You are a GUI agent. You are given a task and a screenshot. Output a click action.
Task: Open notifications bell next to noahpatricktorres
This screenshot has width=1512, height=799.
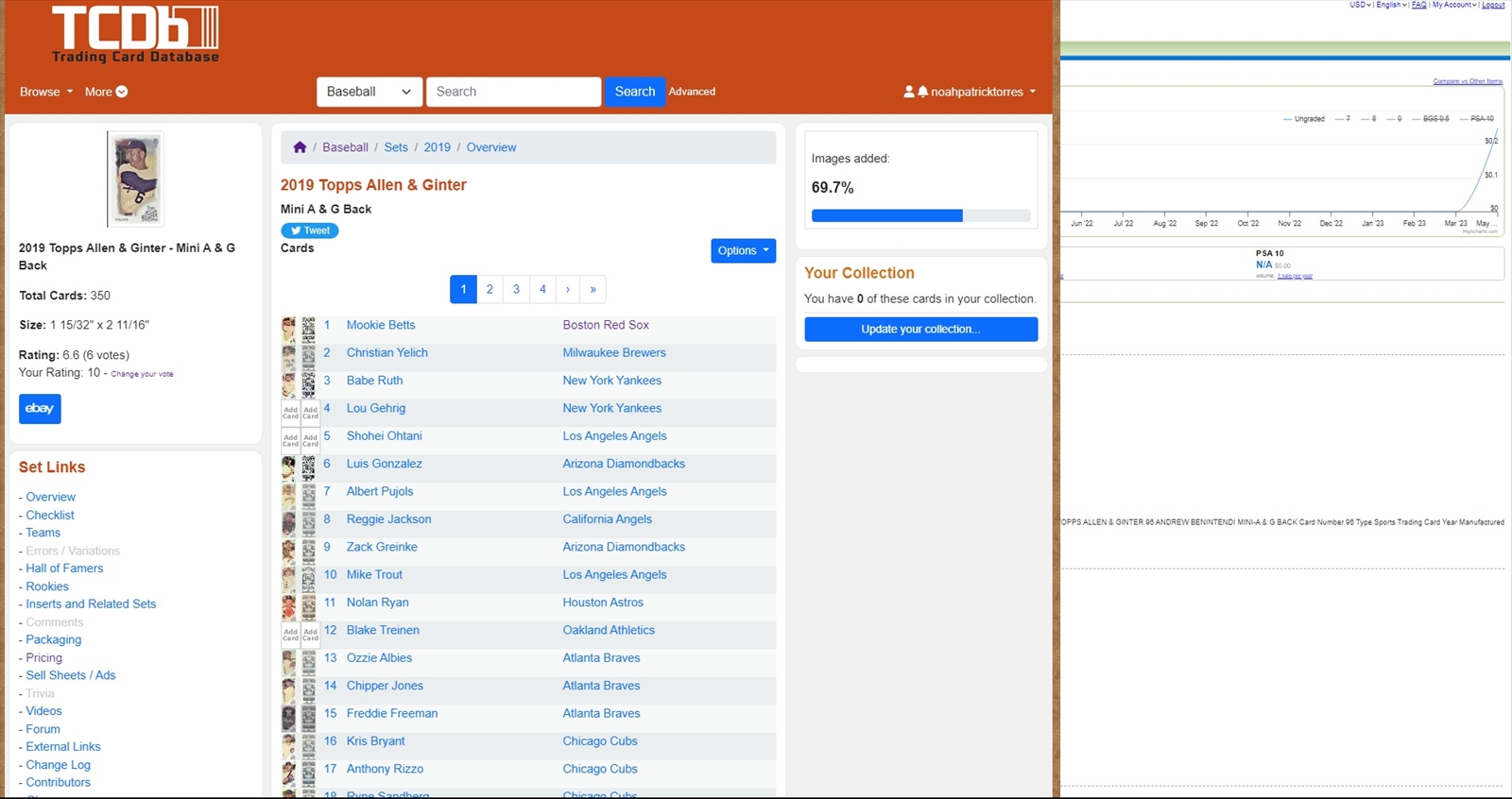tap(922, 92)
